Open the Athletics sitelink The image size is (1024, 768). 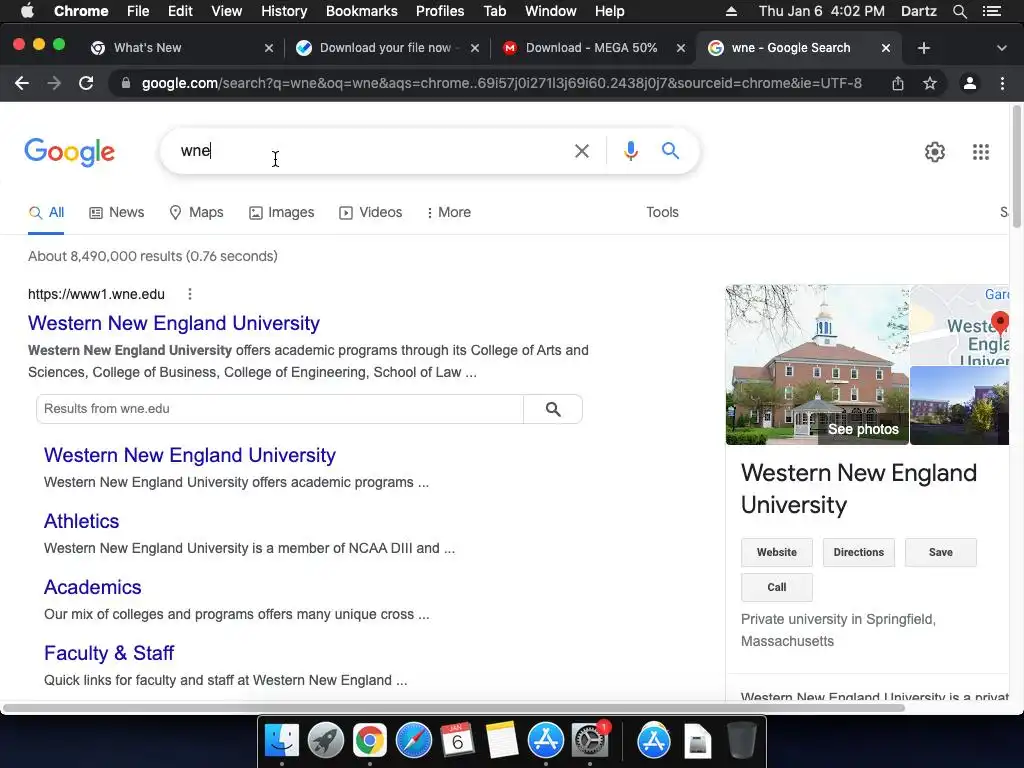tap(82, 521)
